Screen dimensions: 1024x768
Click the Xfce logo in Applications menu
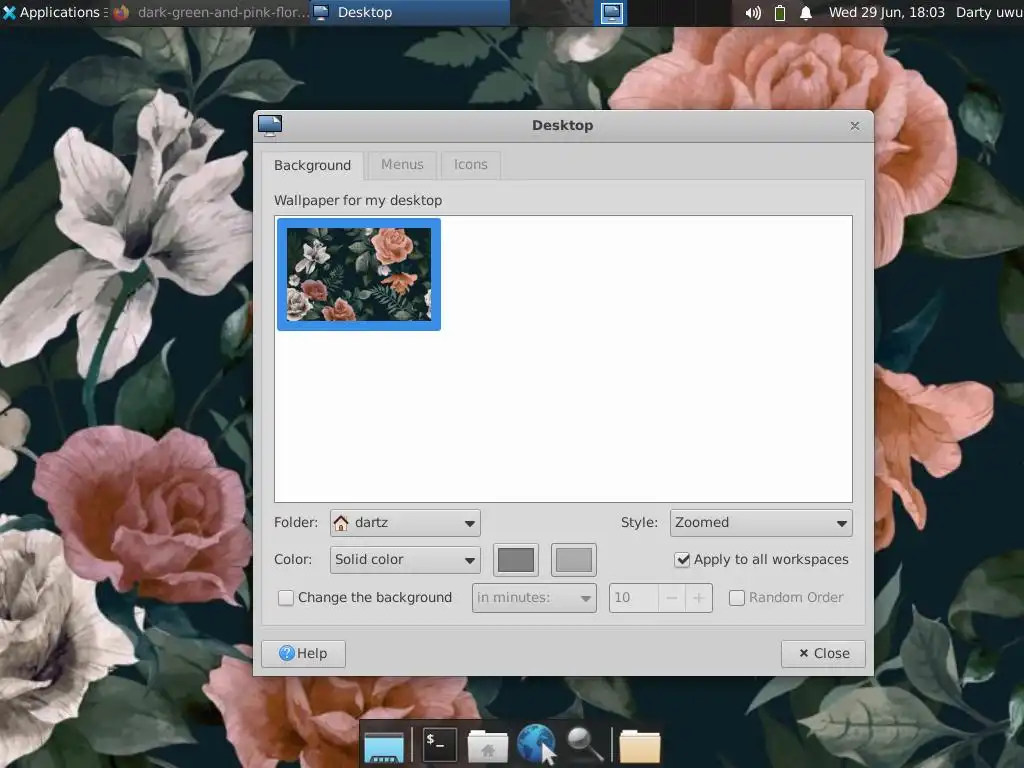pyautogui.click(x=9, y=12)
